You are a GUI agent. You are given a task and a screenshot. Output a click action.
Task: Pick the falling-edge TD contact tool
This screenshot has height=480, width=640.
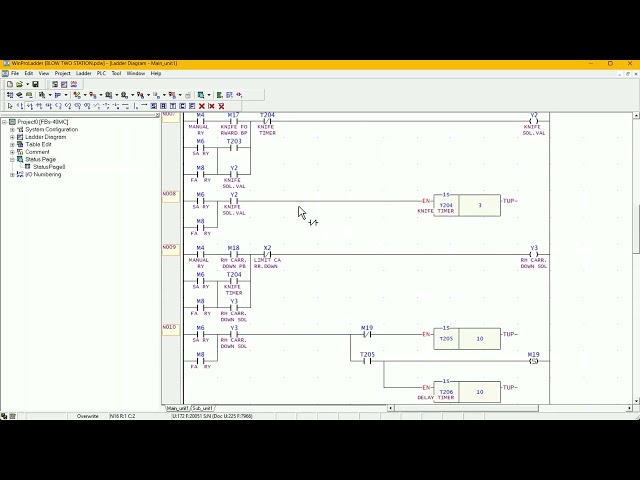(49, 106)
